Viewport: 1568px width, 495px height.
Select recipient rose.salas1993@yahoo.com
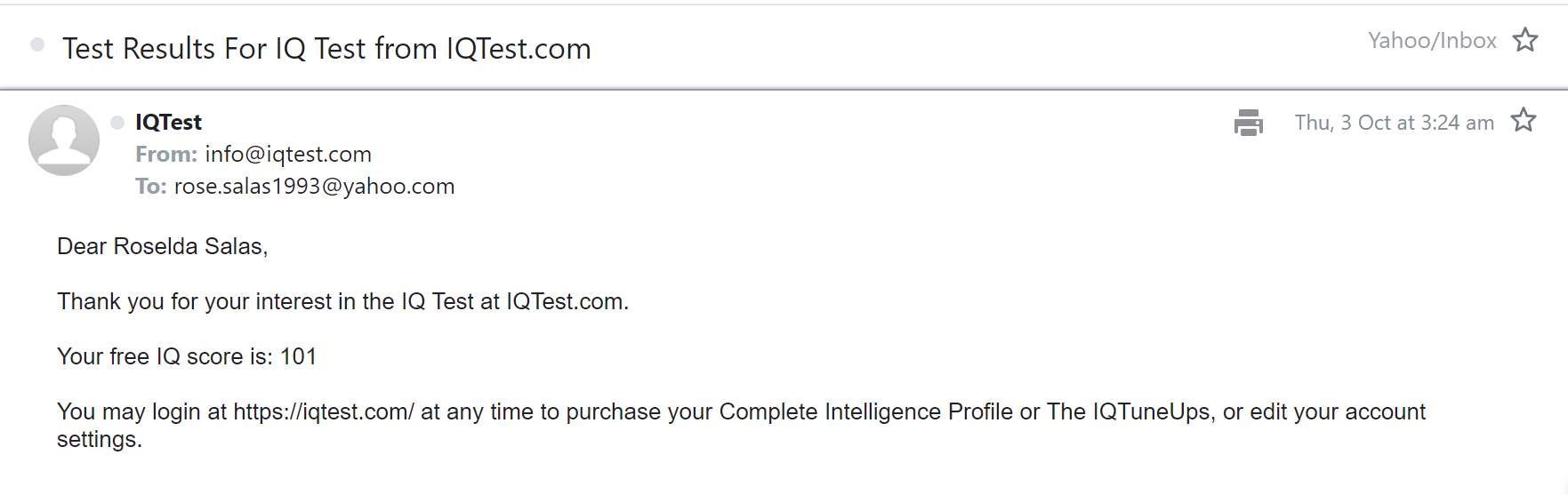(x=314, y=187)
